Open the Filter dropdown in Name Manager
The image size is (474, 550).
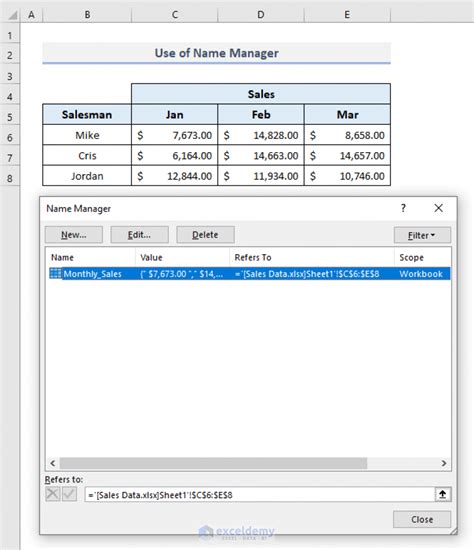422,235
